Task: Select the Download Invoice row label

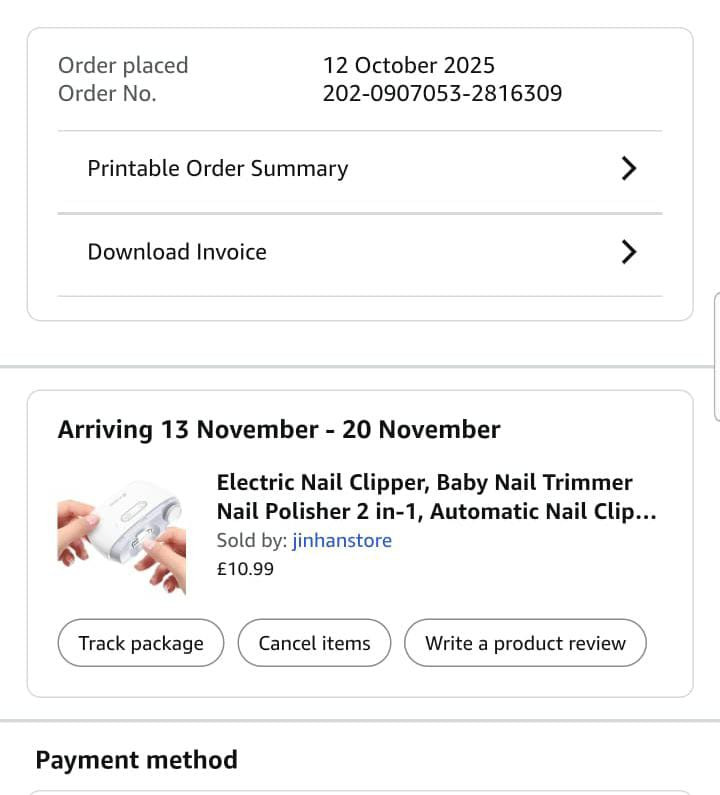Action: click(x=177, y=252)
